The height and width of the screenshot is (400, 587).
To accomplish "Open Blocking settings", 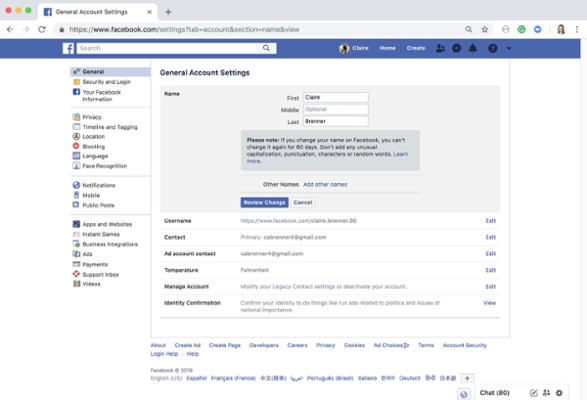I will point(93,146).
